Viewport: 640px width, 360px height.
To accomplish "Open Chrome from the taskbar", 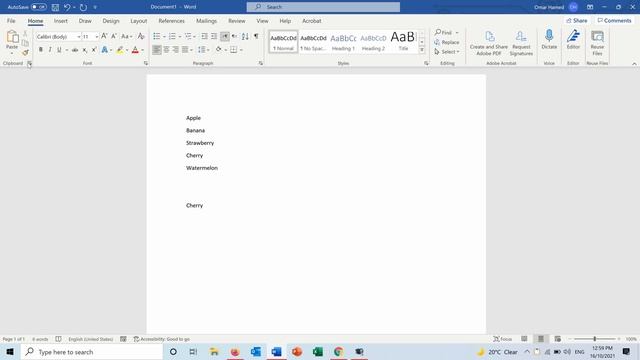I will [x=338, y=351].
